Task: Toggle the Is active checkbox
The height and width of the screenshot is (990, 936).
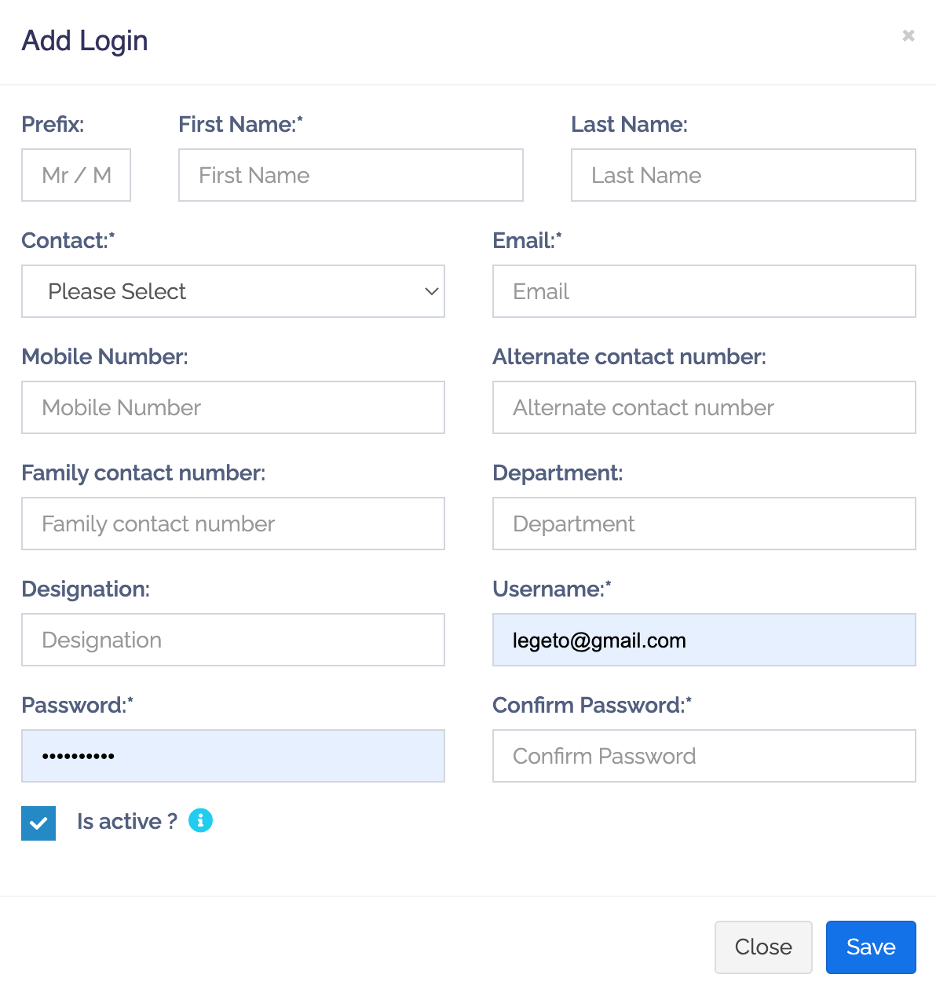Action: 39,823
